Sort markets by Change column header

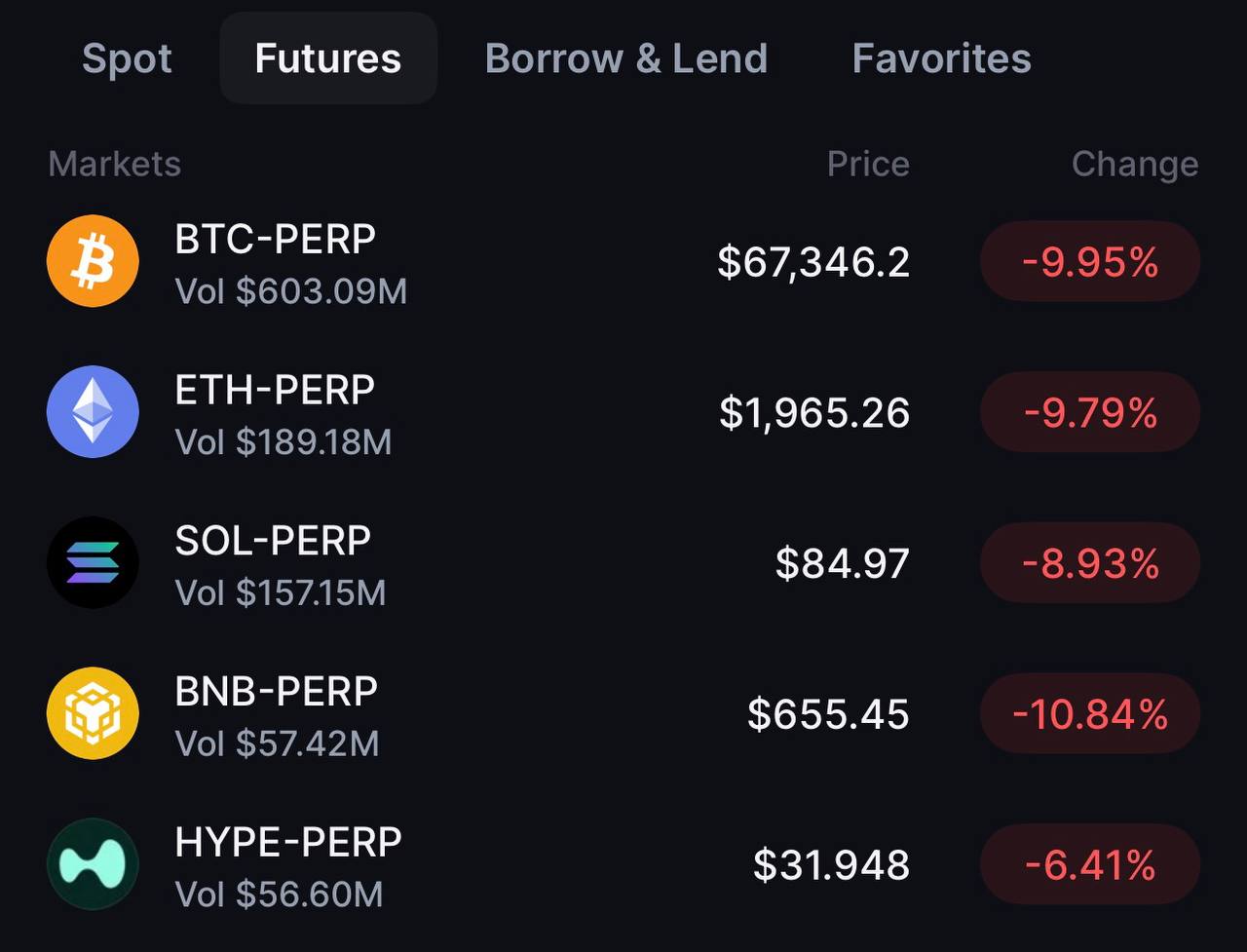(1134, 164)
